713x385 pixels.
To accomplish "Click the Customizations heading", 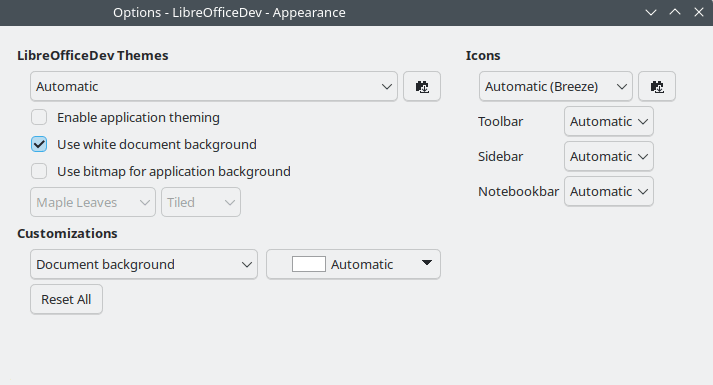I will (67, 233).
